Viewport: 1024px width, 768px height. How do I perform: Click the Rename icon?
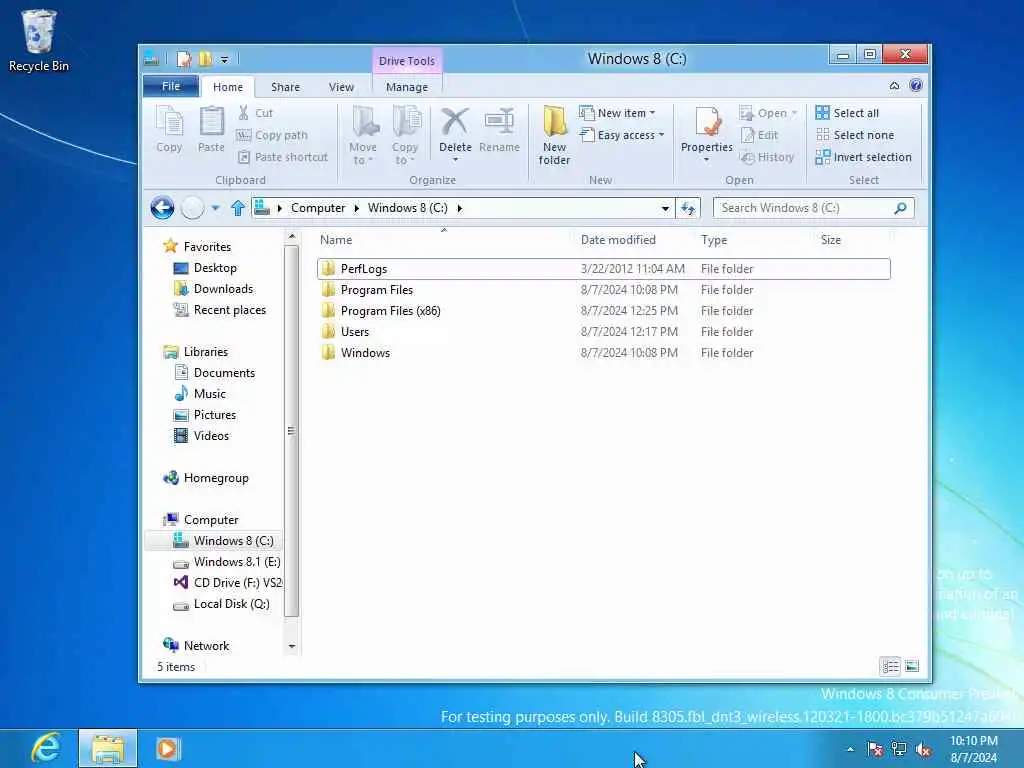(x=500, y=122)
